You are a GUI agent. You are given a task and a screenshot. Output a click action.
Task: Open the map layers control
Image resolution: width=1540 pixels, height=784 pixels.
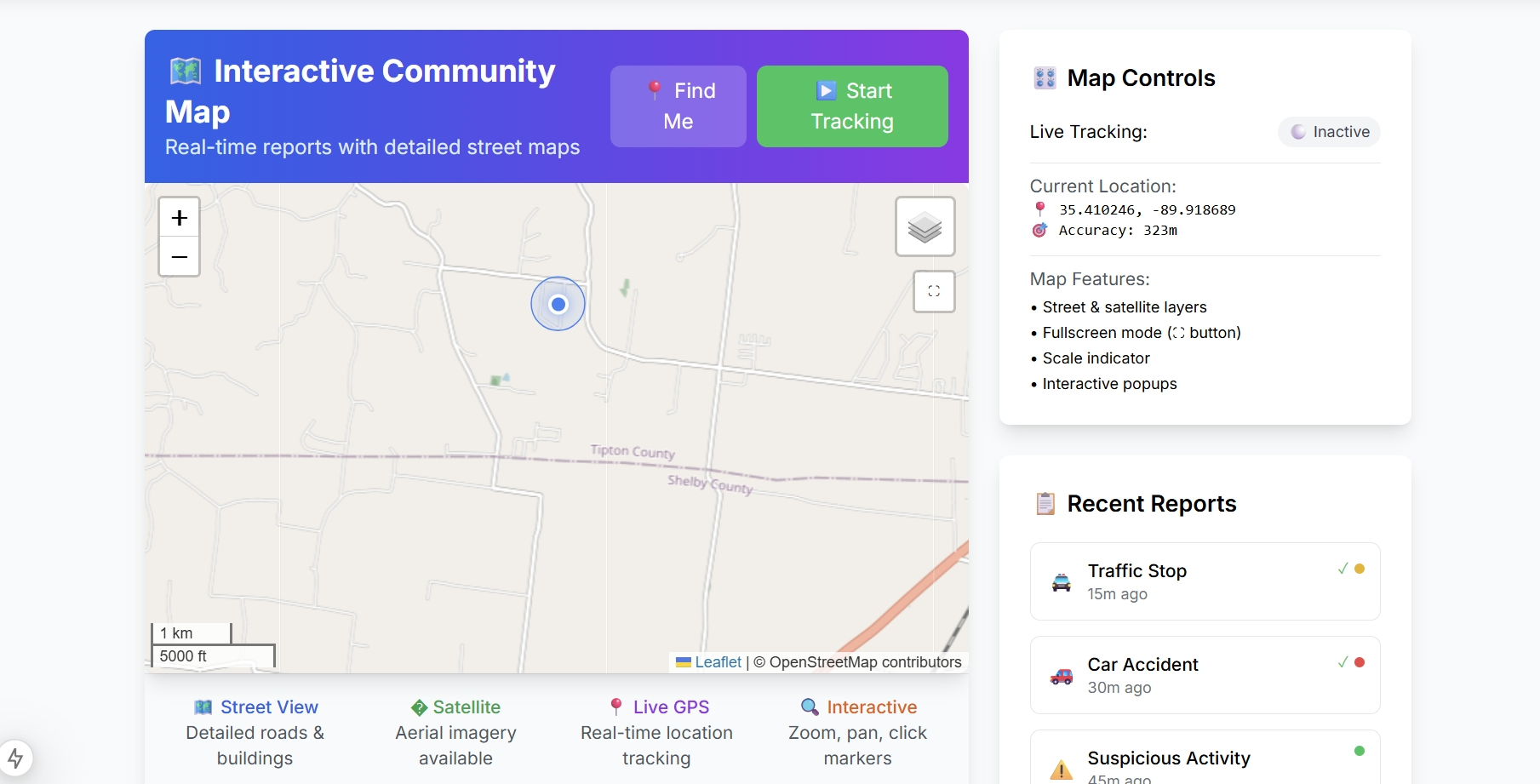coord(925,226)
